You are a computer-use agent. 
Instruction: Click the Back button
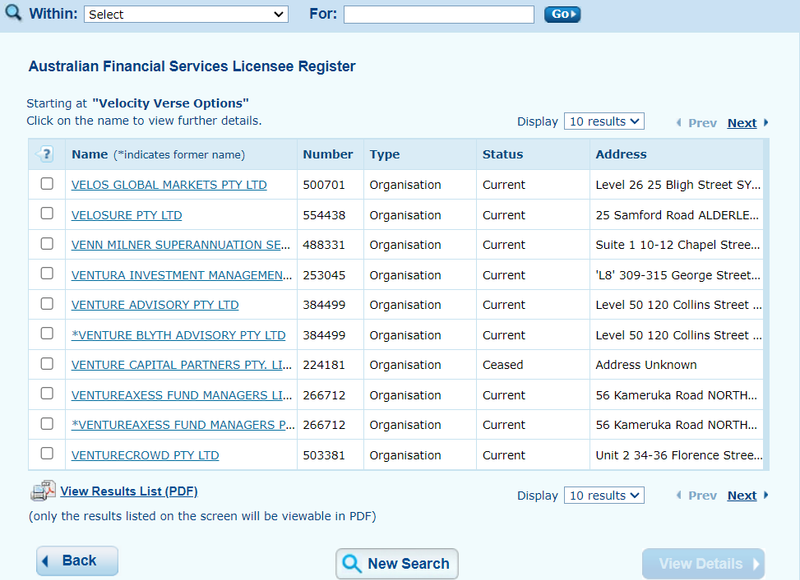pyautogui.click(x=77, y=561)
